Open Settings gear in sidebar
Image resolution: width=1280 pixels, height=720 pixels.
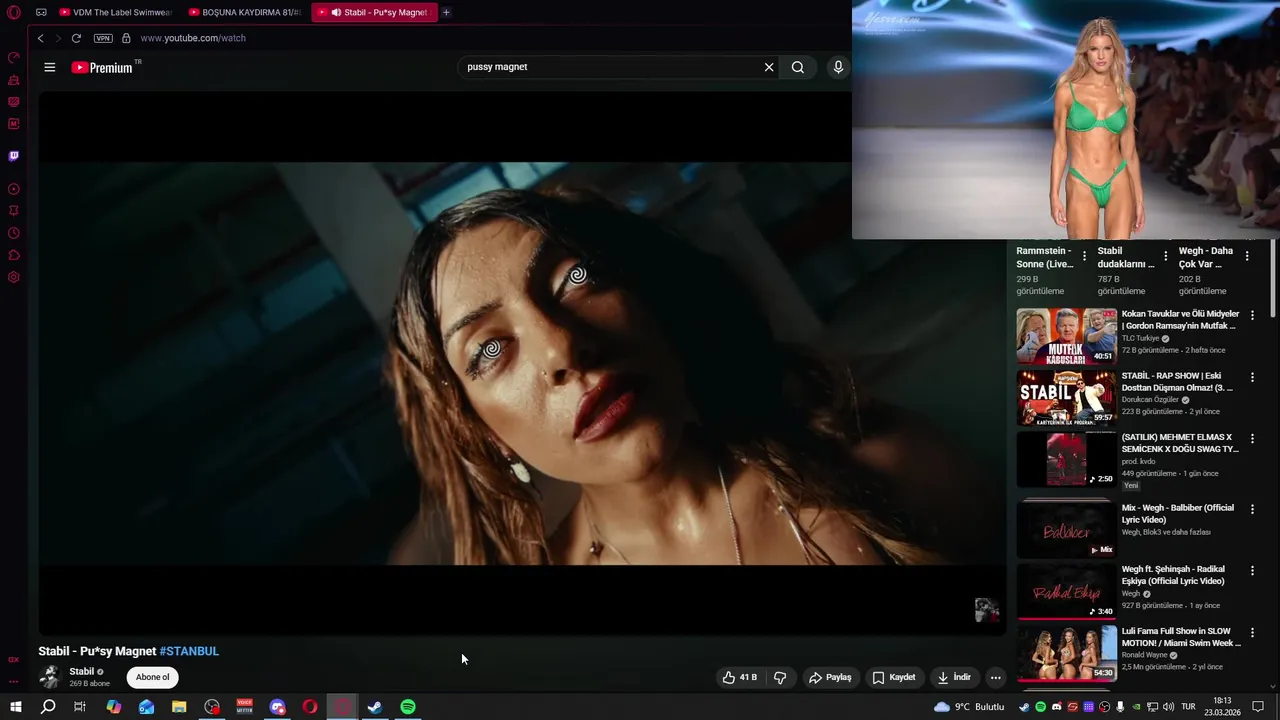[14, 277]
